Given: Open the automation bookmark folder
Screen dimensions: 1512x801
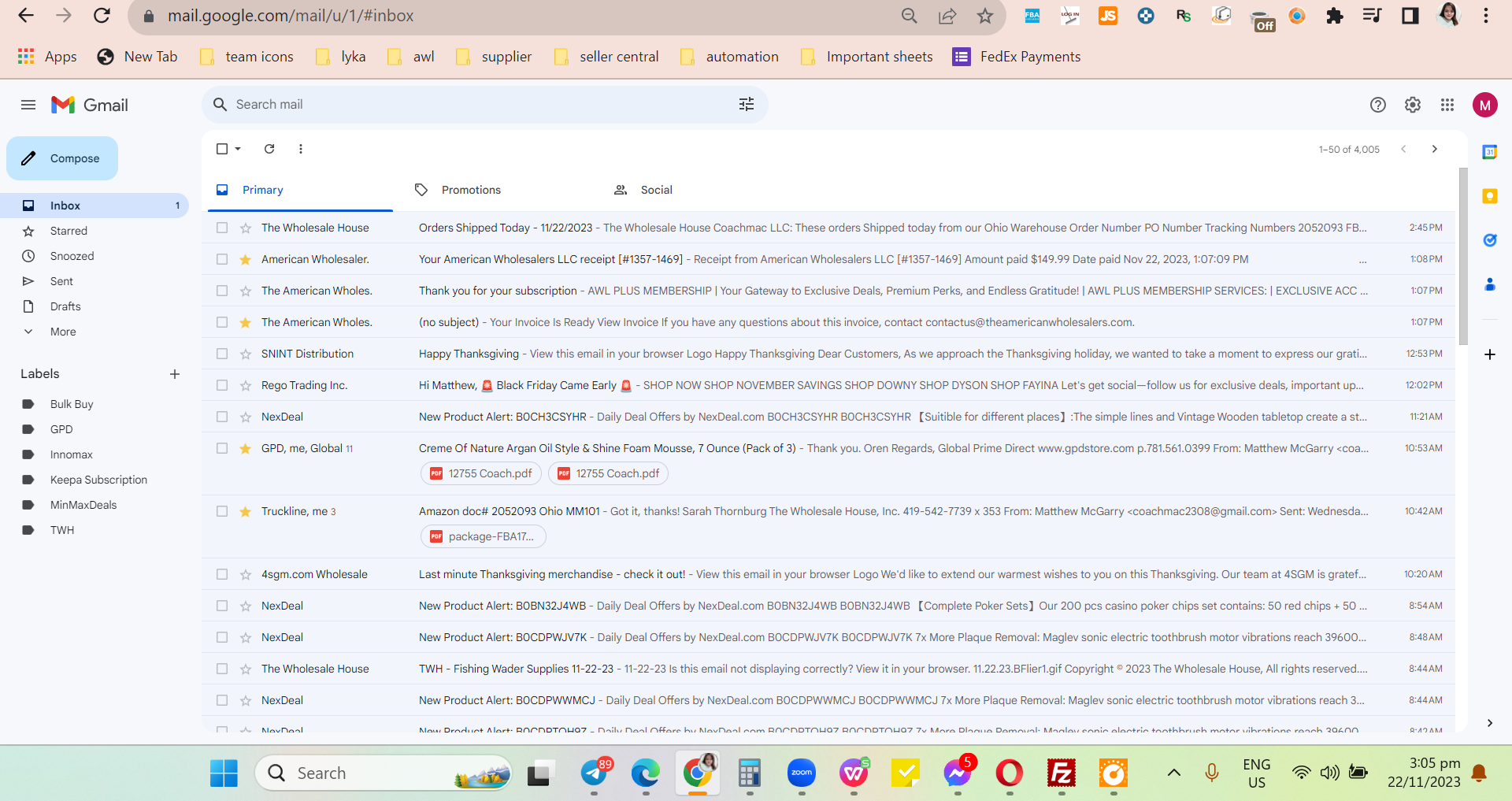Looking at the screenshot, I should [730, 57].
